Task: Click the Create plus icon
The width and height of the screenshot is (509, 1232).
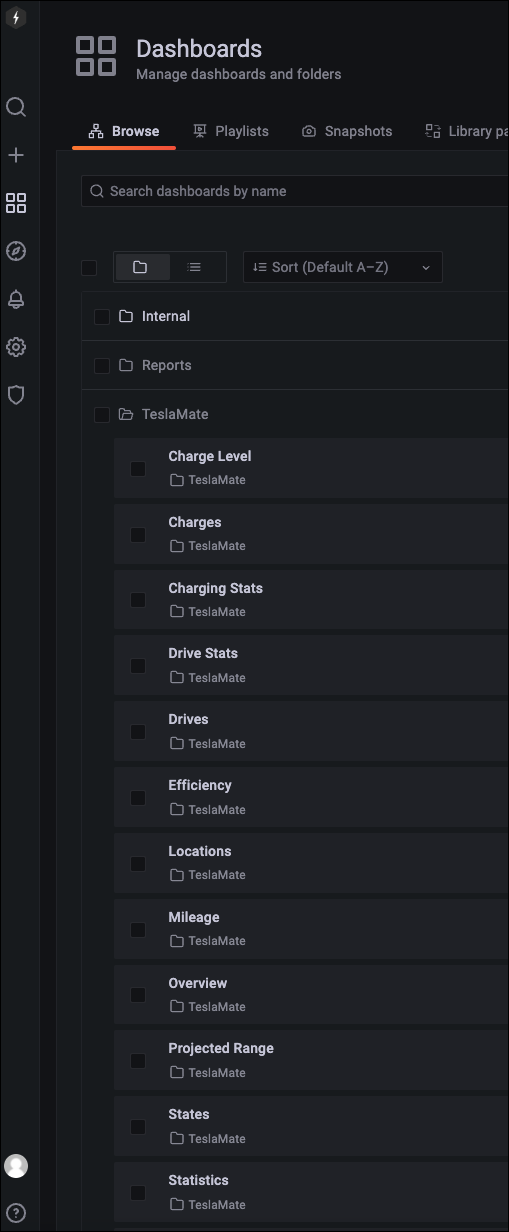Action: coord(16,155)
